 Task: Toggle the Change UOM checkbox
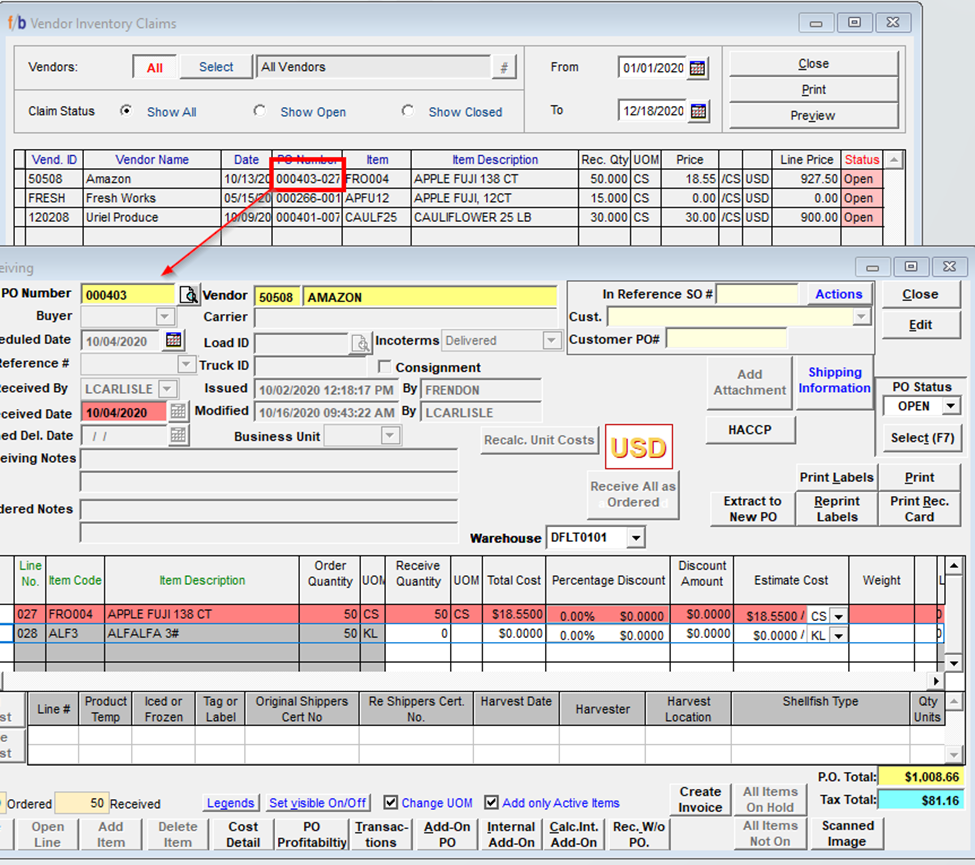click(392, 802)
